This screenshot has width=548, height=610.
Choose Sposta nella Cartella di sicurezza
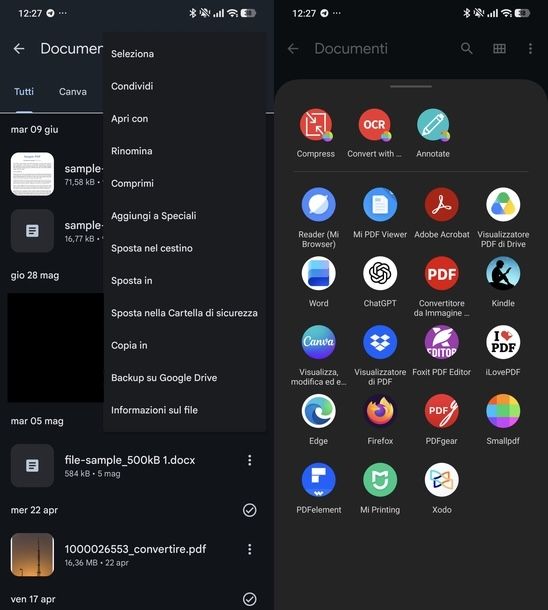coord(184,313)
